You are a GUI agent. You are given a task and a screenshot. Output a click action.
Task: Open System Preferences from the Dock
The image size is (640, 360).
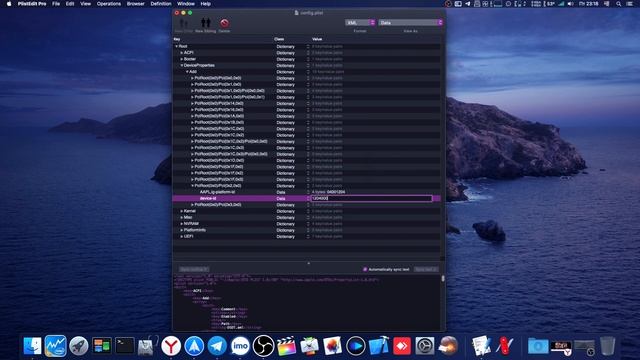click(425, 346)
